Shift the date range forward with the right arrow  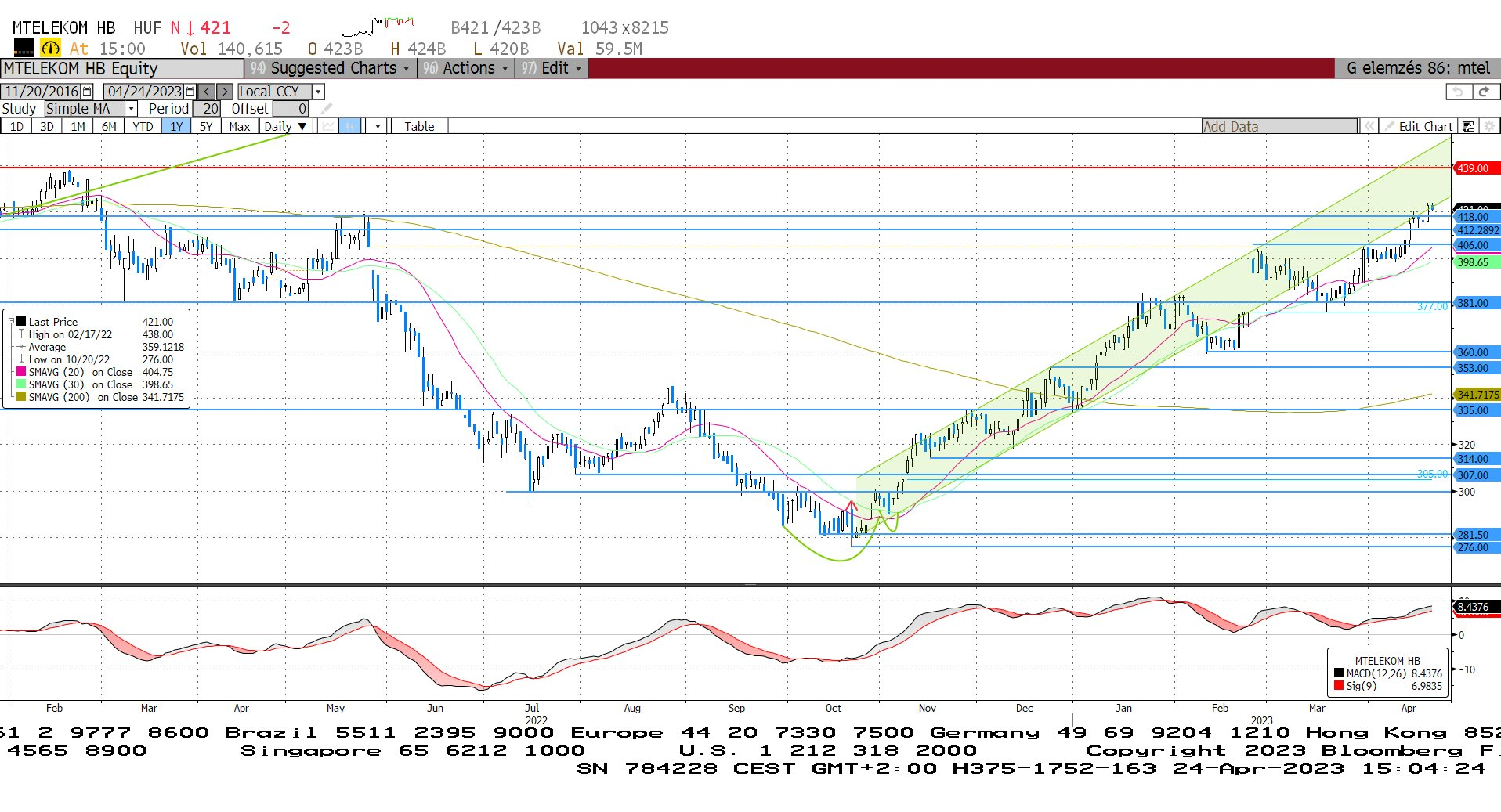[x=225, y=92]
